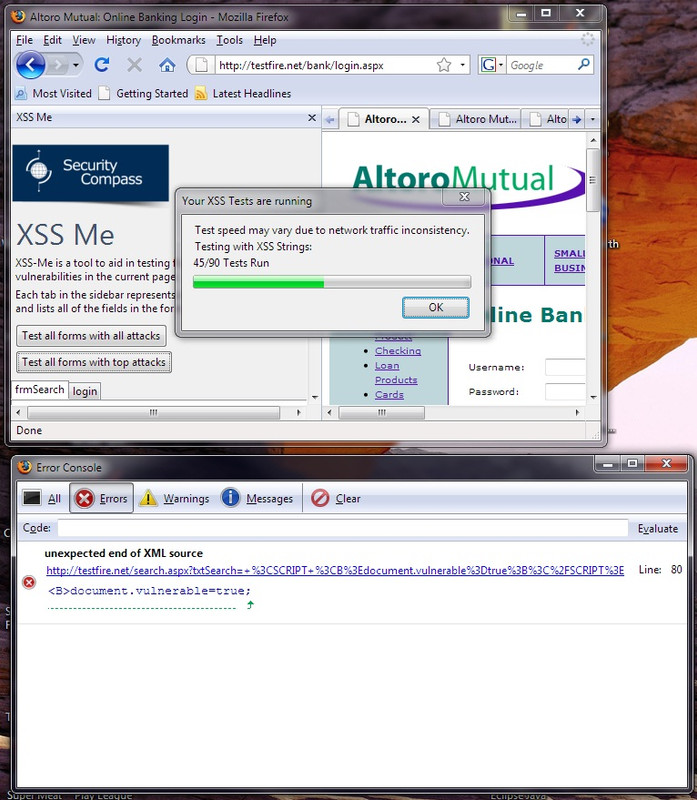Clear the Error Console
The height and width of the screenshot is (800, 697).
pyautogui.click(x=336, y=498)
